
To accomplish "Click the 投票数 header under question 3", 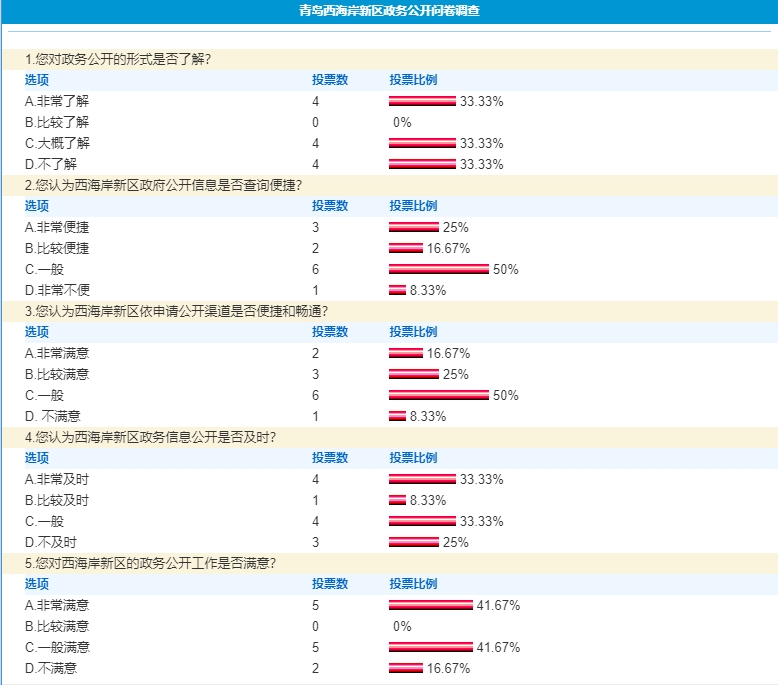I will click(x=330, y=332).
